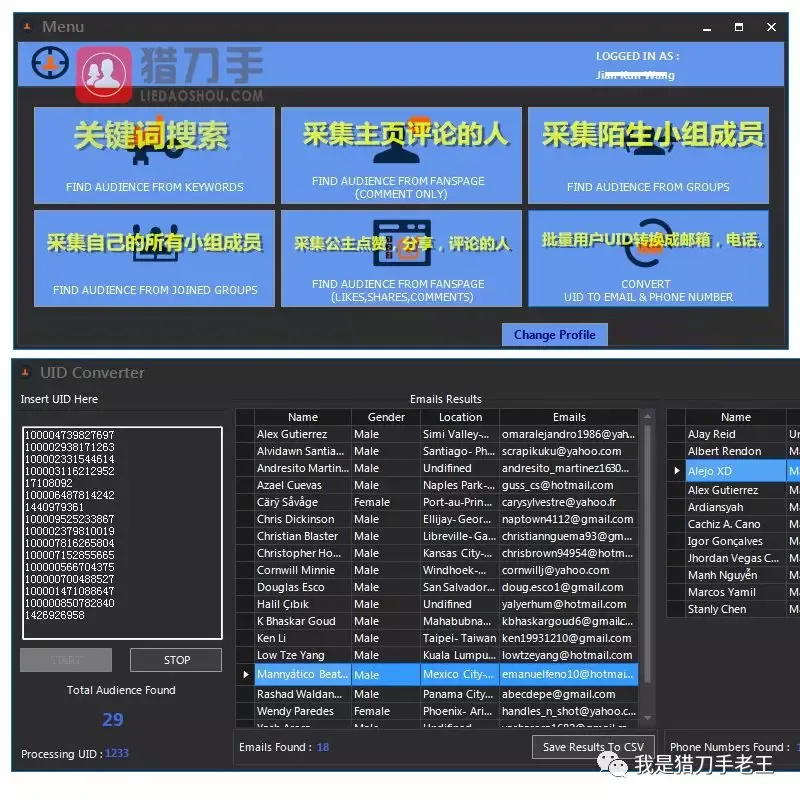This screenshot has height=800, width=800.
Task: Click the Female gender cell for Wendy Paredes
Action: pos(386,711)
